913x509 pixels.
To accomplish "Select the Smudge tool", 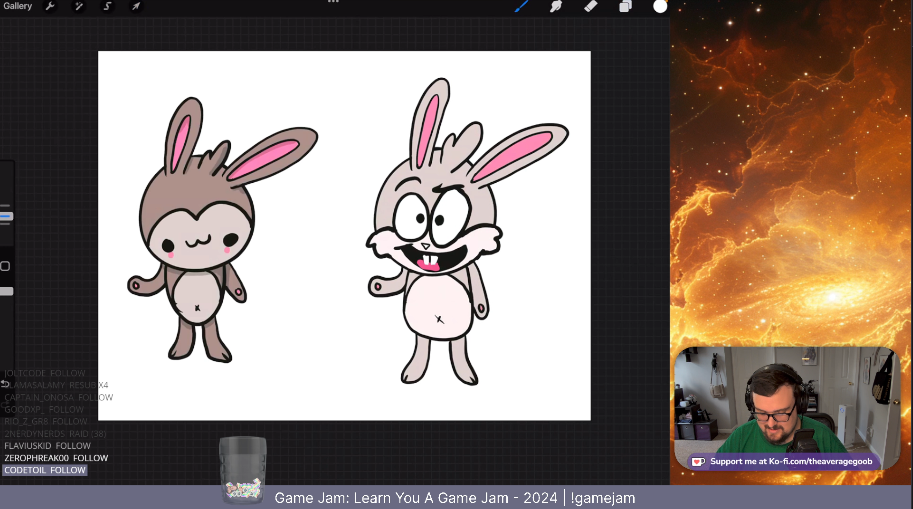I will point(556,6).
